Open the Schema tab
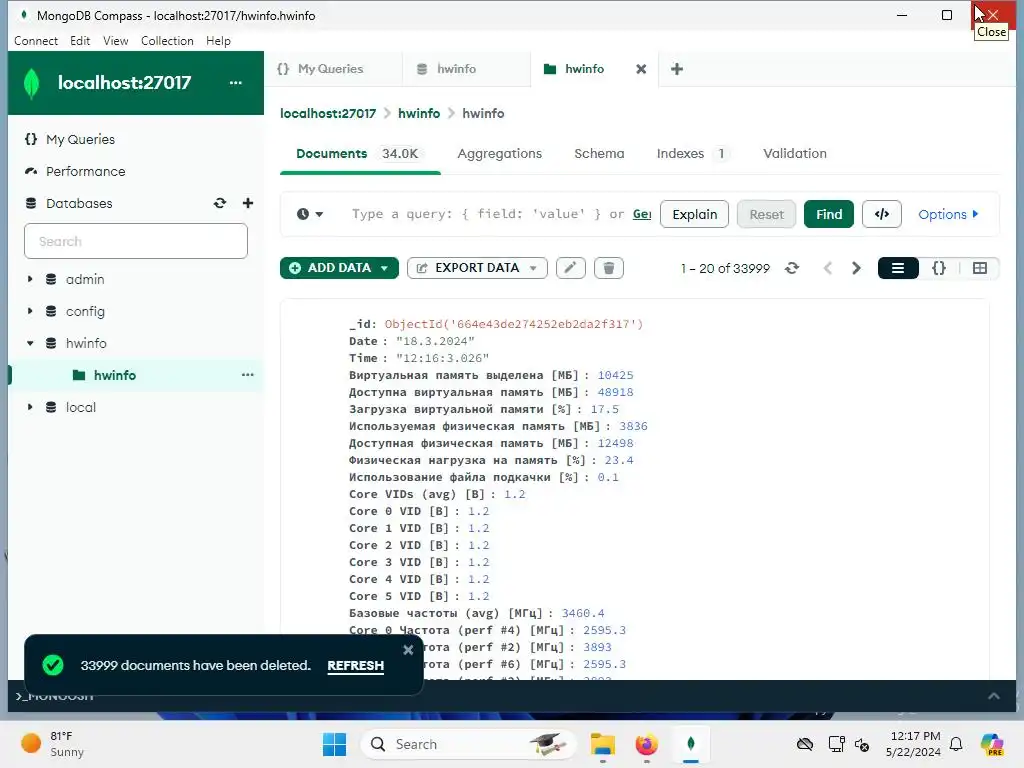The height and width of the screenshot is (768, 1024). 599,153
